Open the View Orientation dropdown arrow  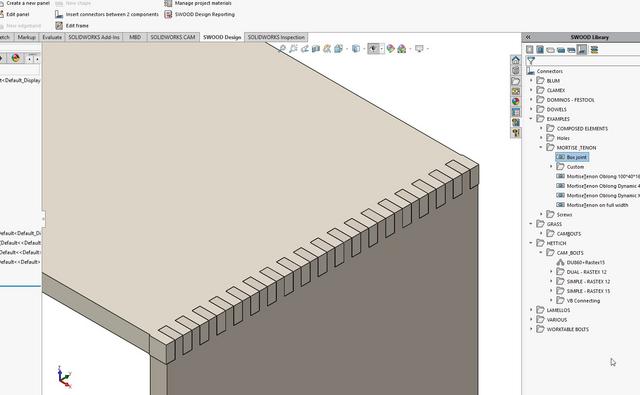[347, 49]
